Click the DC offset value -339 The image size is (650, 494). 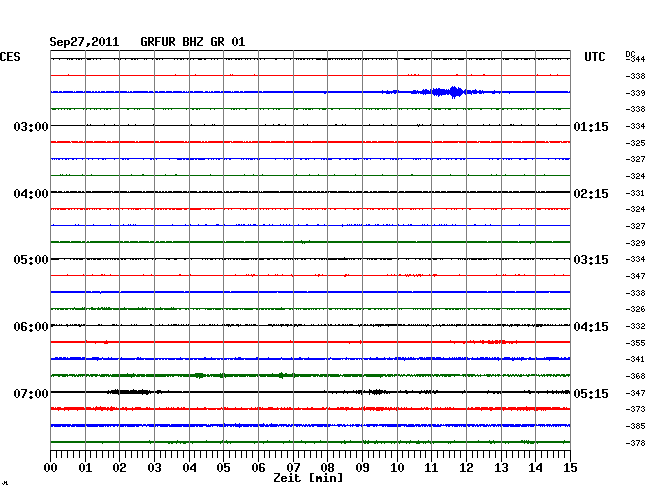635,93
